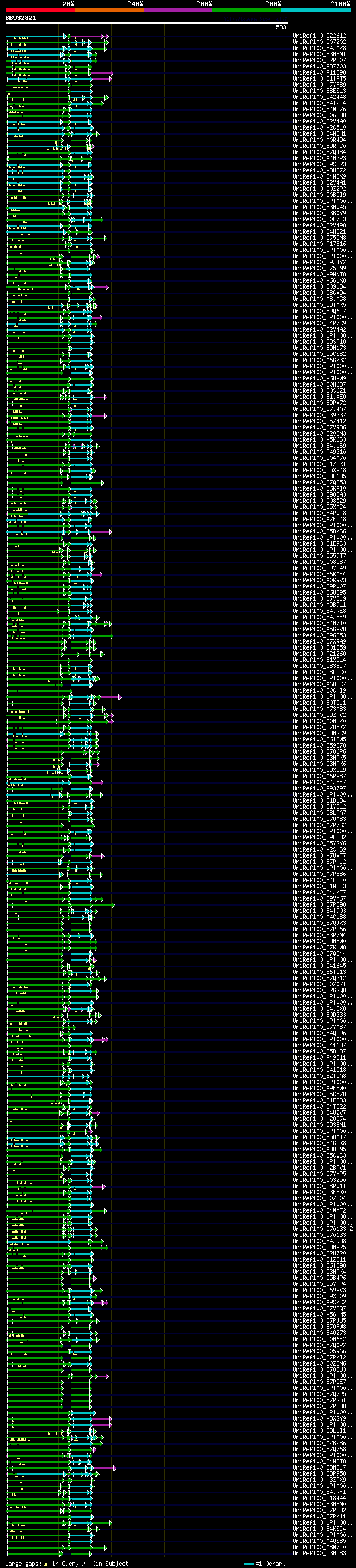Choose entry UniRef100_A8JAG8
The height and width of the screenshot is (1568, 356).
point(319,299)
